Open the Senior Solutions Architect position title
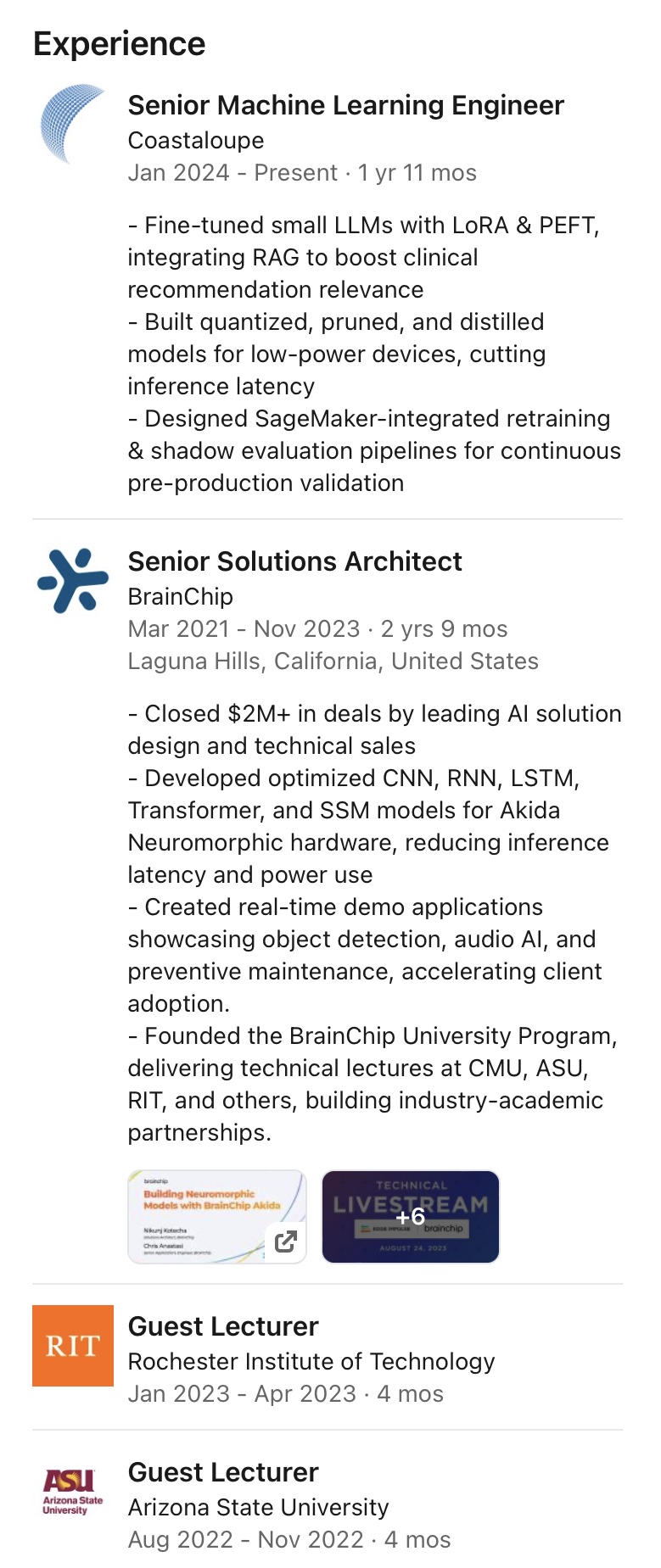The width and height of the screenshot is (661, 1568). point(294,561)
